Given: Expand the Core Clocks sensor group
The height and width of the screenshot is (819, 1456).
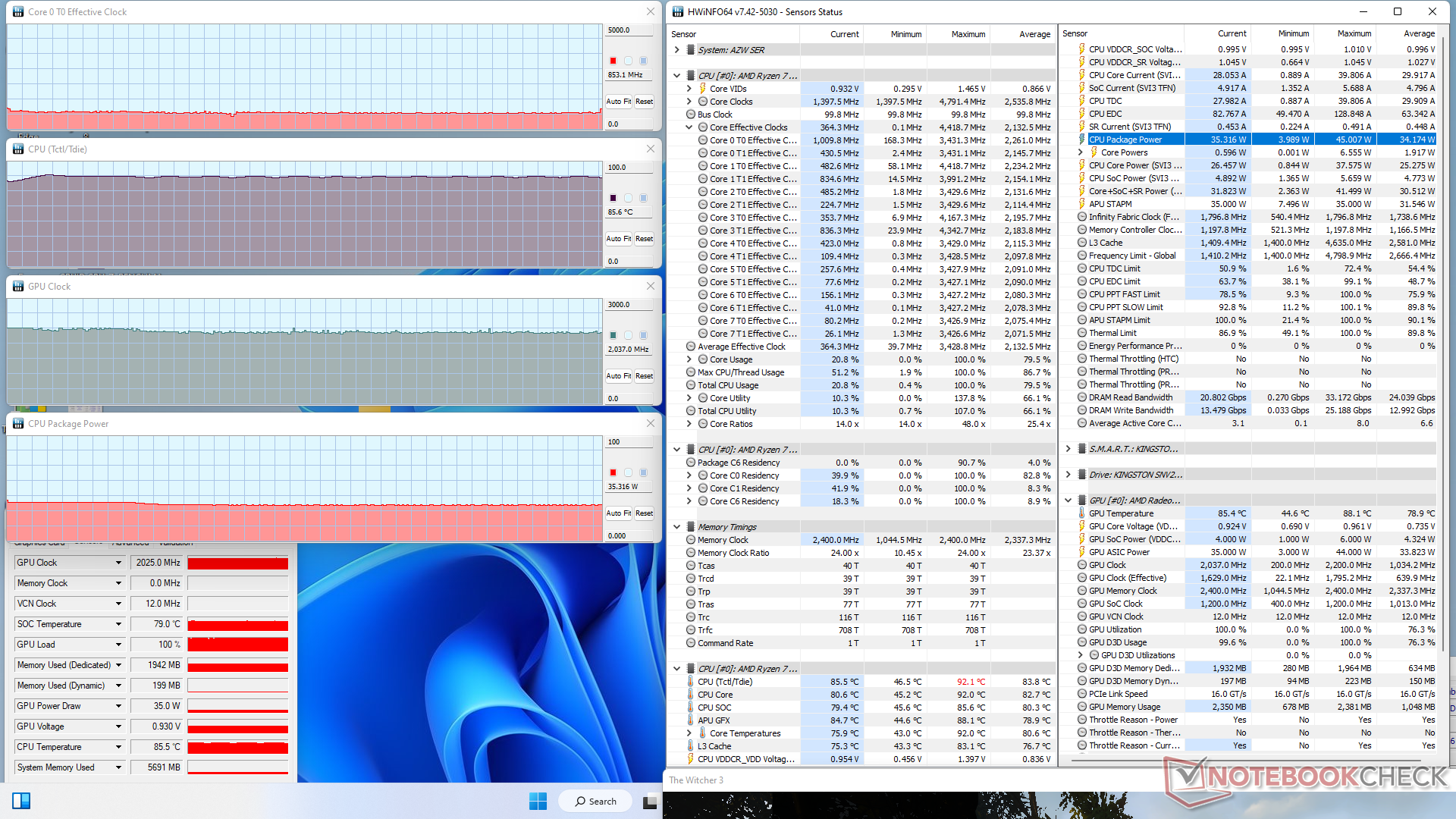Looking at the screenshot, I should (x=689, y=102).
